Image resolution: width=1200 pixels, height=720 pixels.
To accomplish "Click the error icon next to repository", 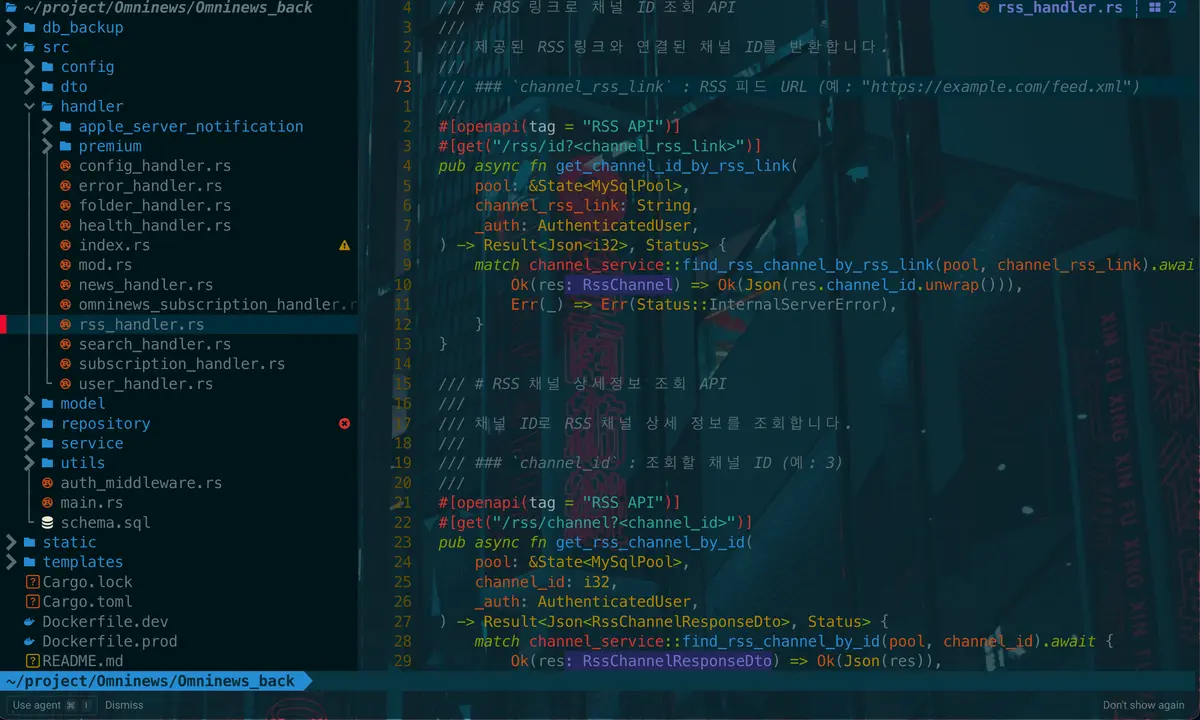I will pyautogui.click(x=344, y=424).
